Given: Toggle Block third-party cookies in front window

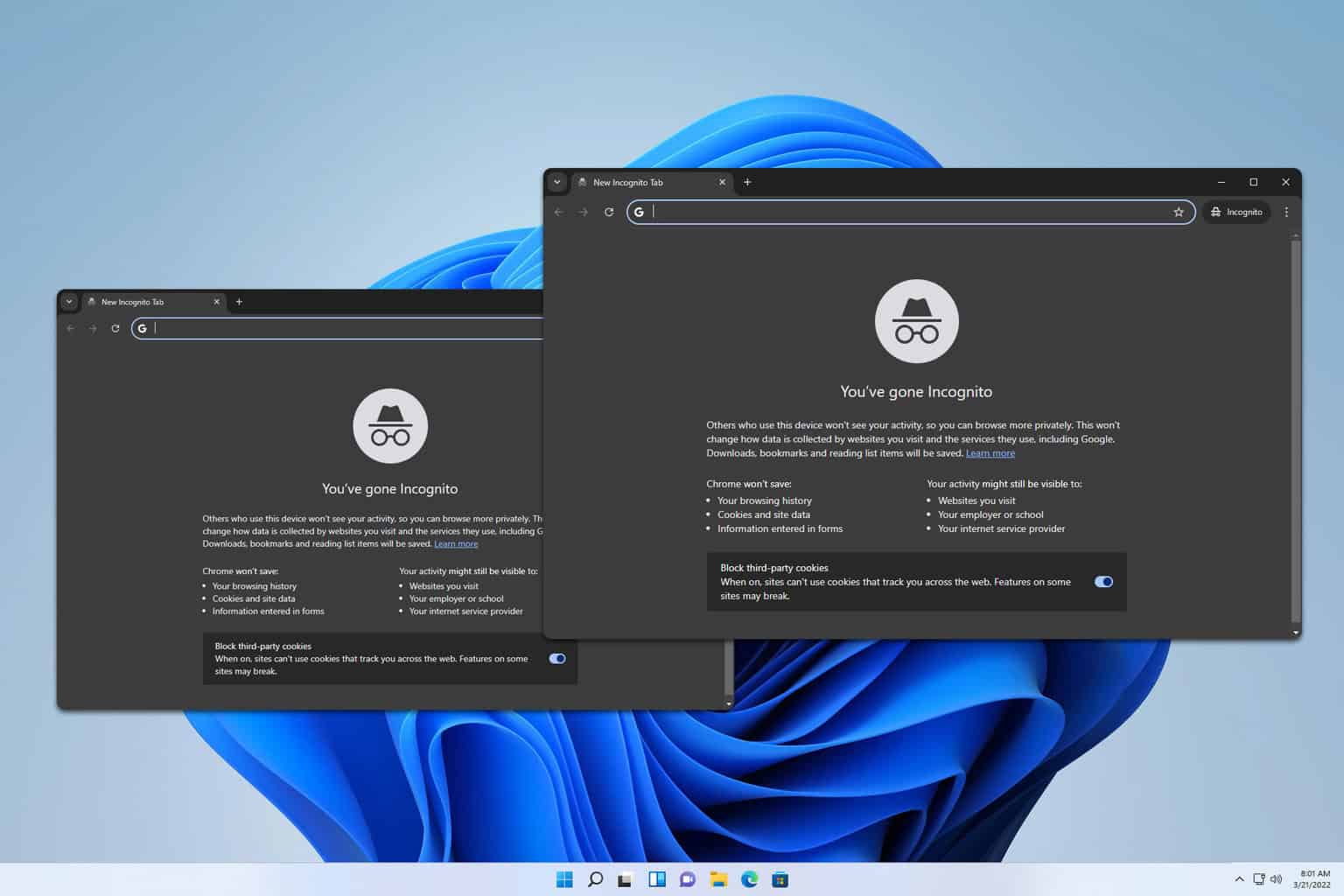Looking at the screenshot, I should [1104, 582].
